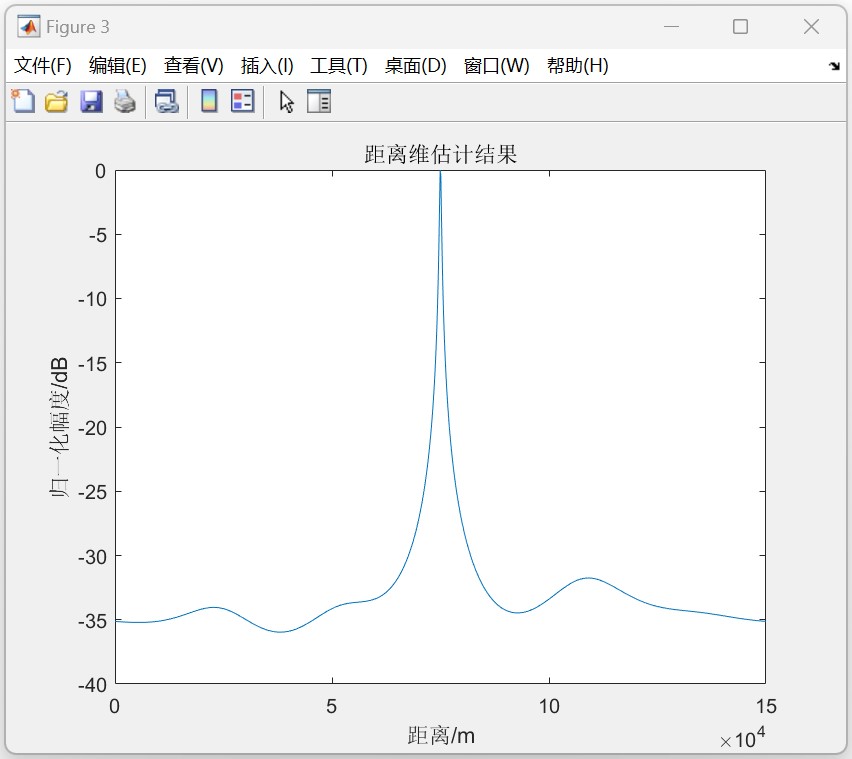Click the y-axis tick label -20
The image size is (852, 759).
pos(92,428)
